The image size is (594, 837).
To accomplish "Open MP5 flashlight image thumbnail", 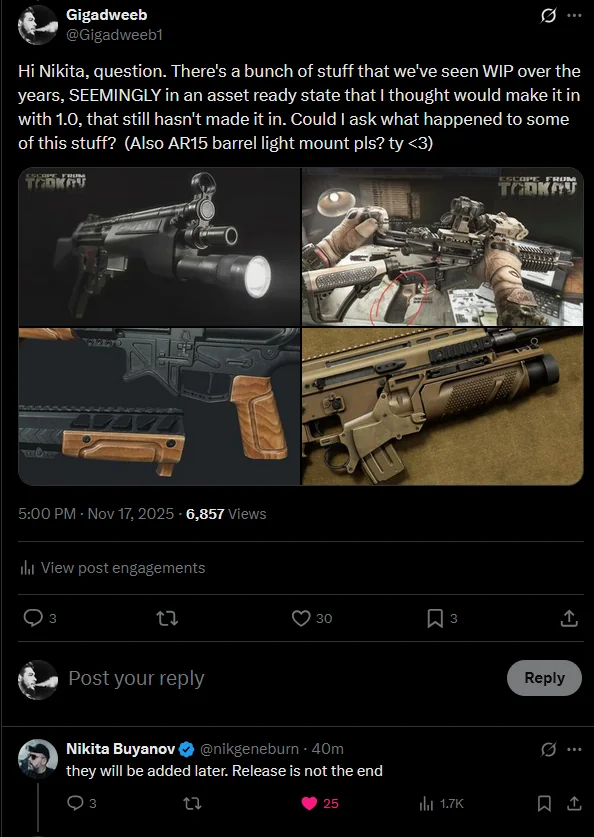I will (160, 247).
